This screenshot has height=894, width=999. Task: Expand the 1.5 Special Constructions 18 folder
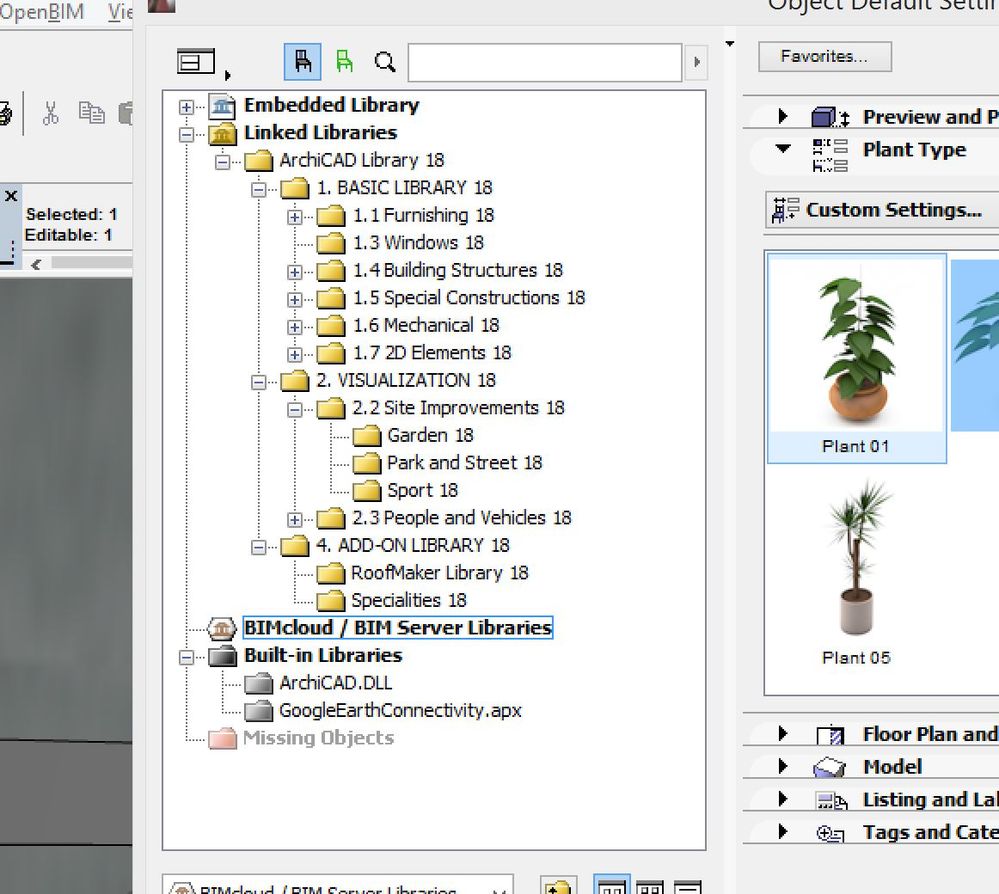point(294,299)
